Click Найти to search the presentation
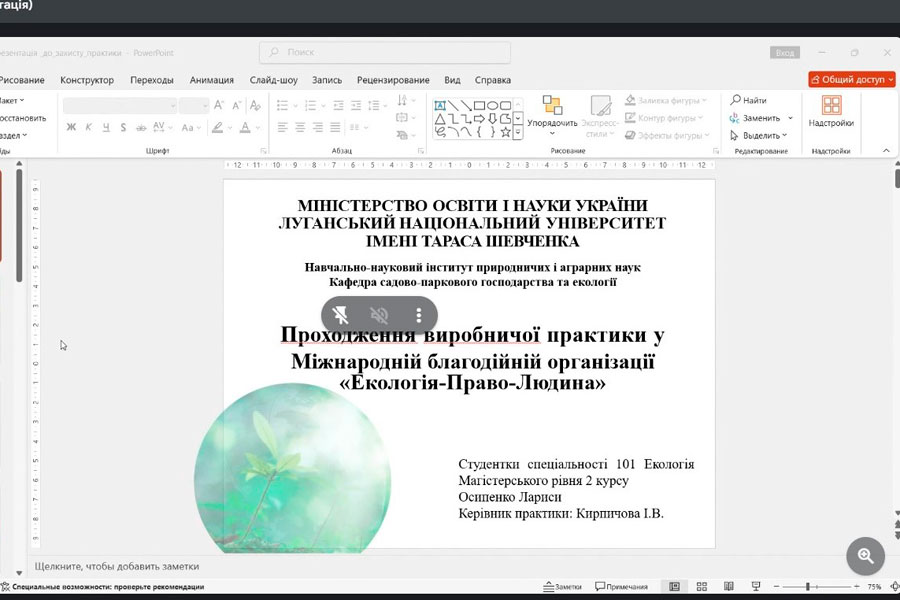Image resolution: width=900 pixels, height=600 pixels. pyautogui.click(x=748, y=100)
